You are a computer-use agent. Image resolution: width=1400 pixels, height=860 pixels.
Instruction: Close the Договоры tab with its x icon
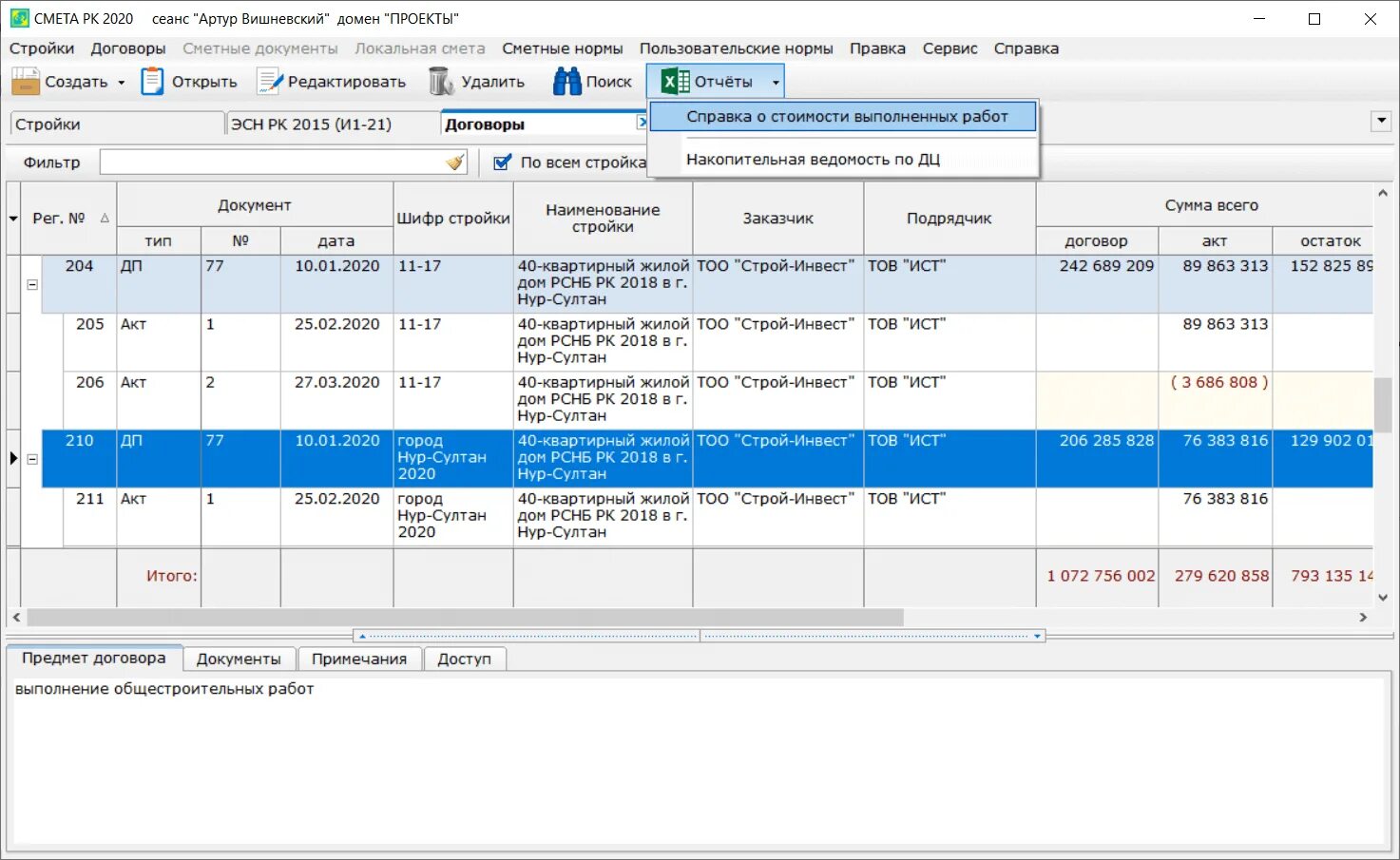642,123
